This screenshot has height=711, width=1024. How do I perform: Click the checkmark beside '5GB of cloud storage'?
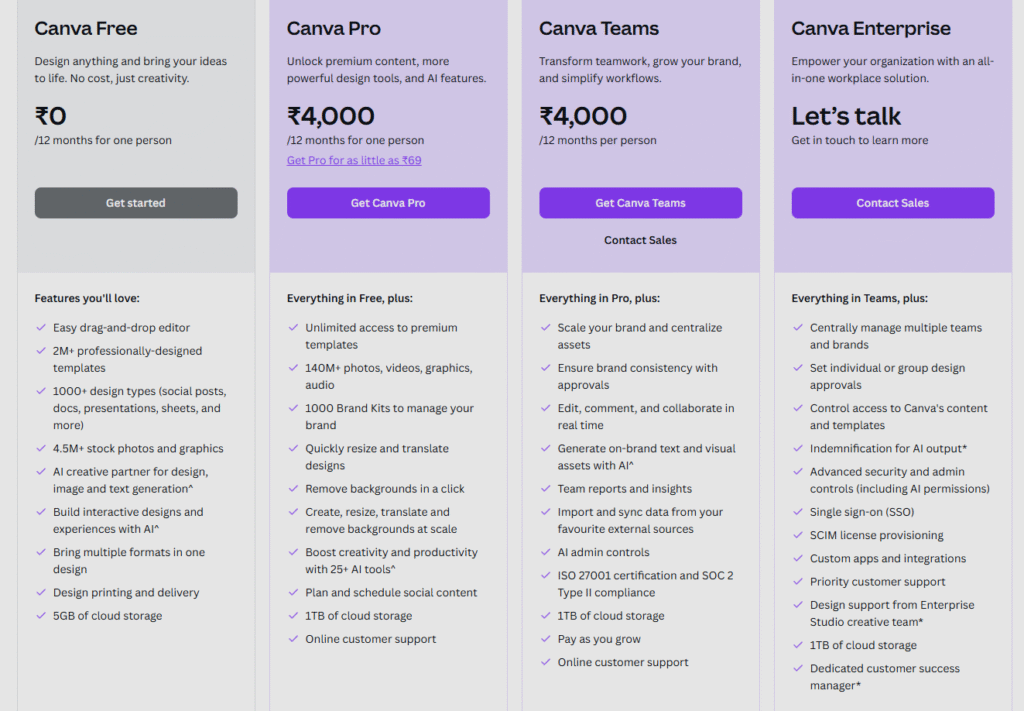pyautogui.click(x=40, y=615)
